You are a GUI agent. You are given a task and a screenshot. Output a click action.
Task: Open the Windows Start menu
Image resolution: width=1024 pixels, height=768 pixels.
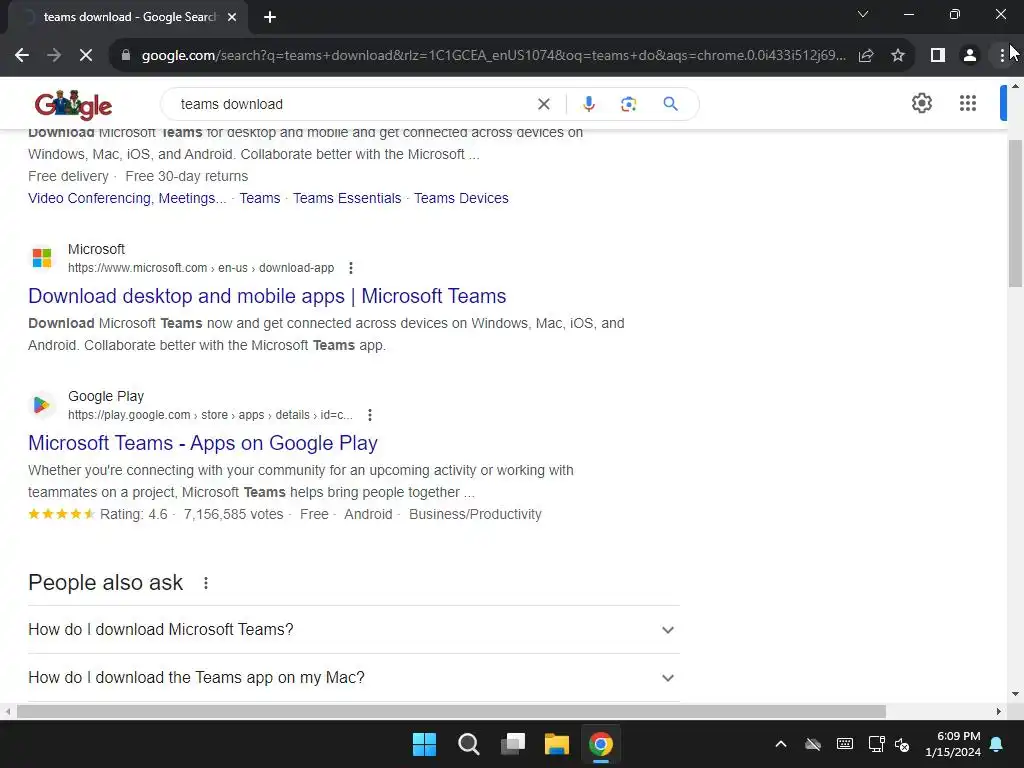[424, 744]
